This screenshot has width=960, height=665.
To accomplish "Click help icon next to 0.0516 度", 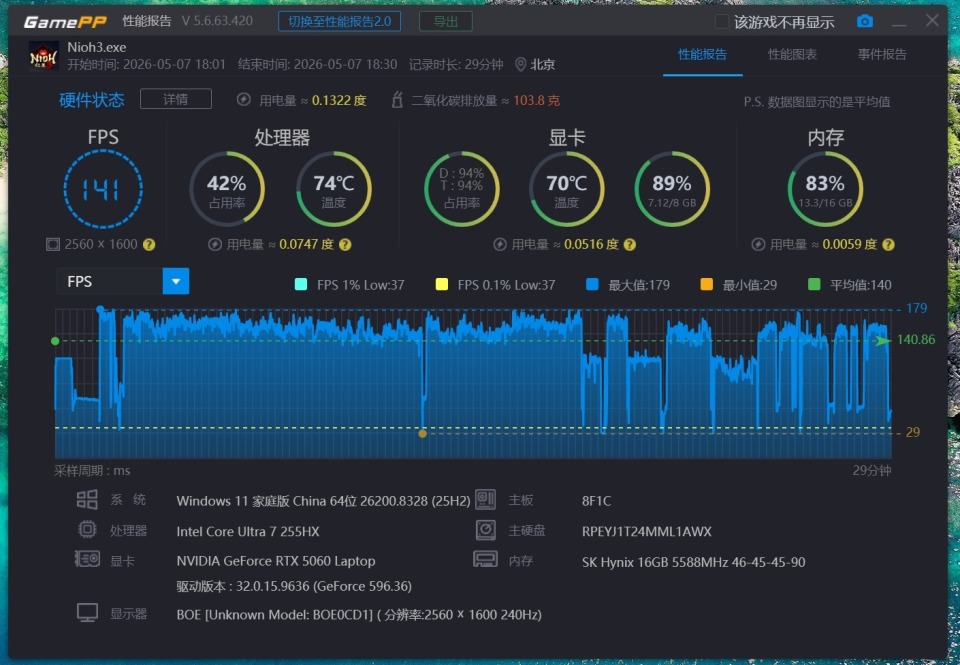I will (x=630, y=245).
